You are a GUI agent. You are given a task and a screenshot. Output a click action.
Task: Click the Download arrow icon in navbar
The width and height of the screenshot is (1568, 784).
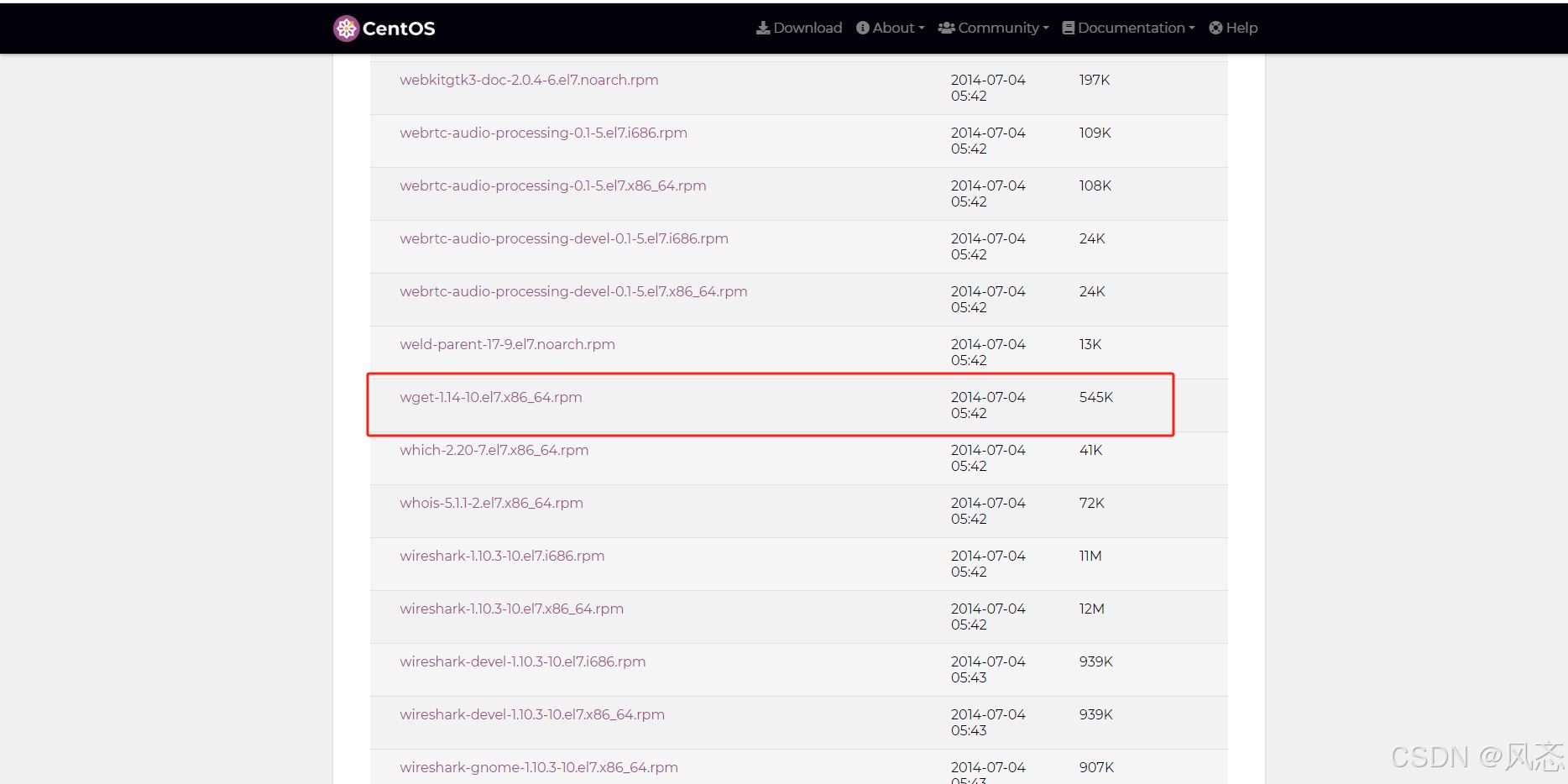coord(763,28)
